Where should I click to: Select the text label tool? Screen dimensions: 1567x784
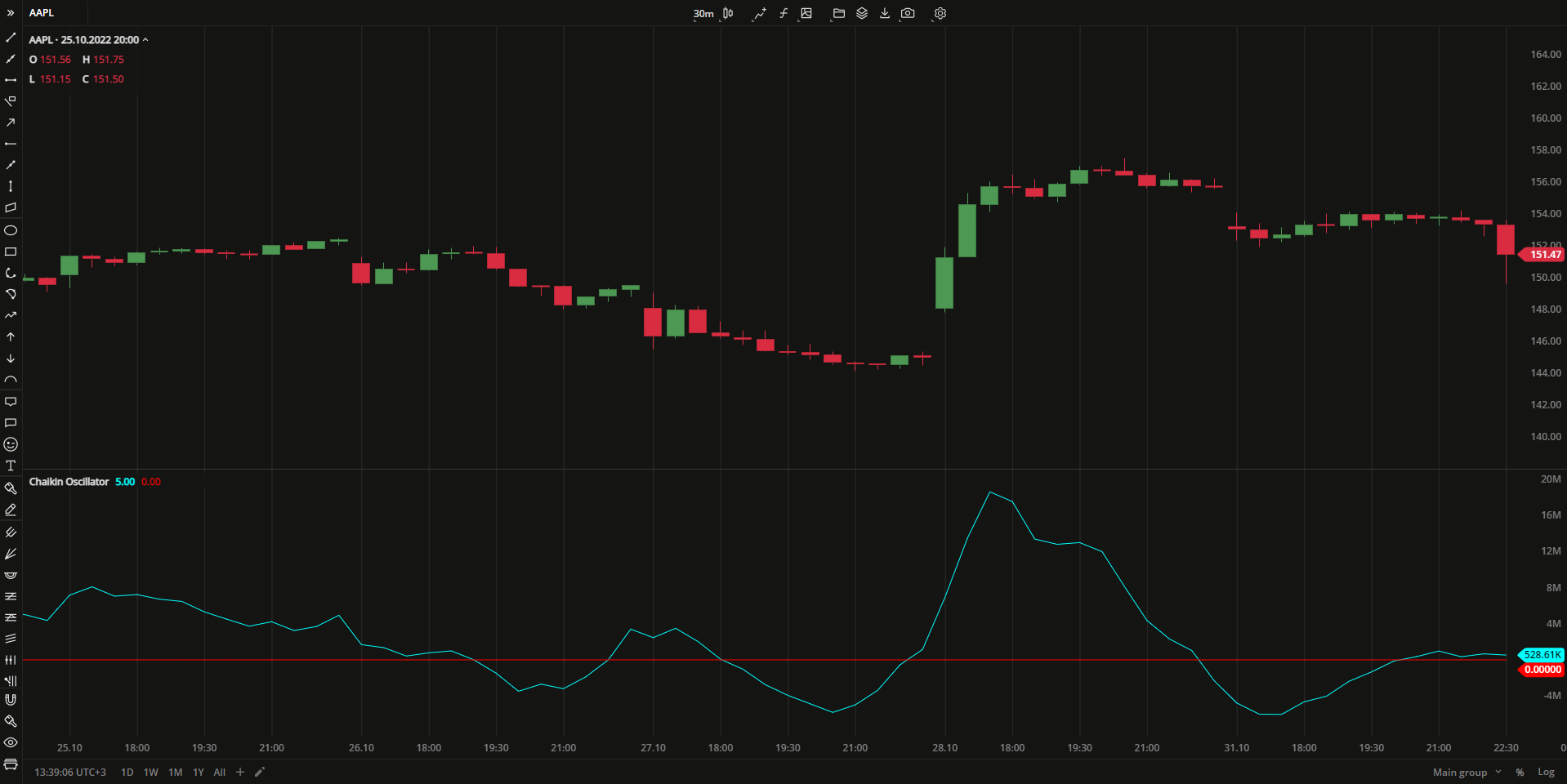11,465
